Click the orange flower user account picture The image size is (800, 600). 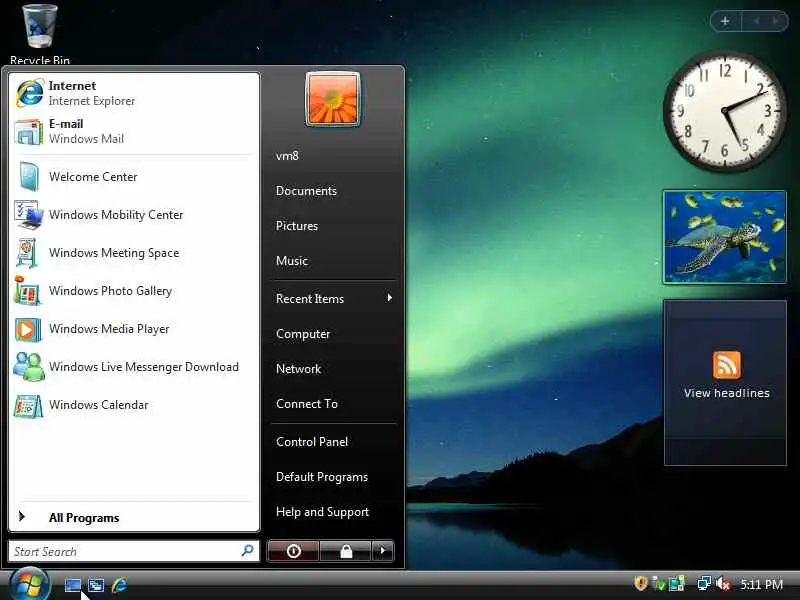coord(333,99)
